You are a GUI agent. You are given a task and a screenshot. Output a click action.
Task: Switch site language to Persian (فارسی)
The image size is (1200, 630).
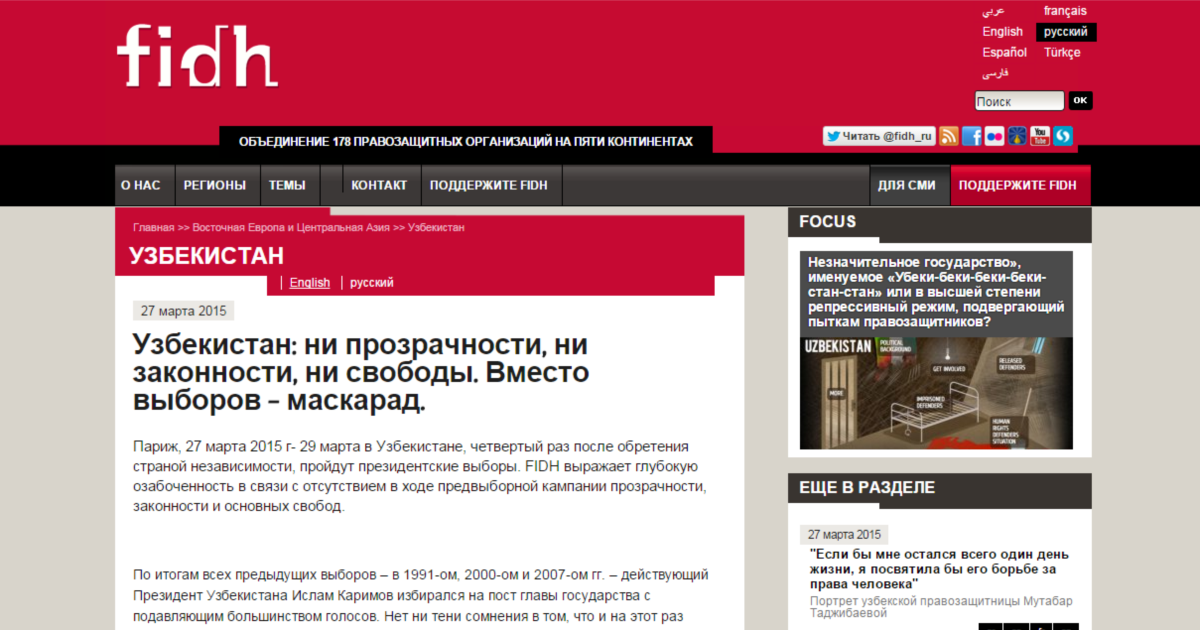tap(995, 73)
